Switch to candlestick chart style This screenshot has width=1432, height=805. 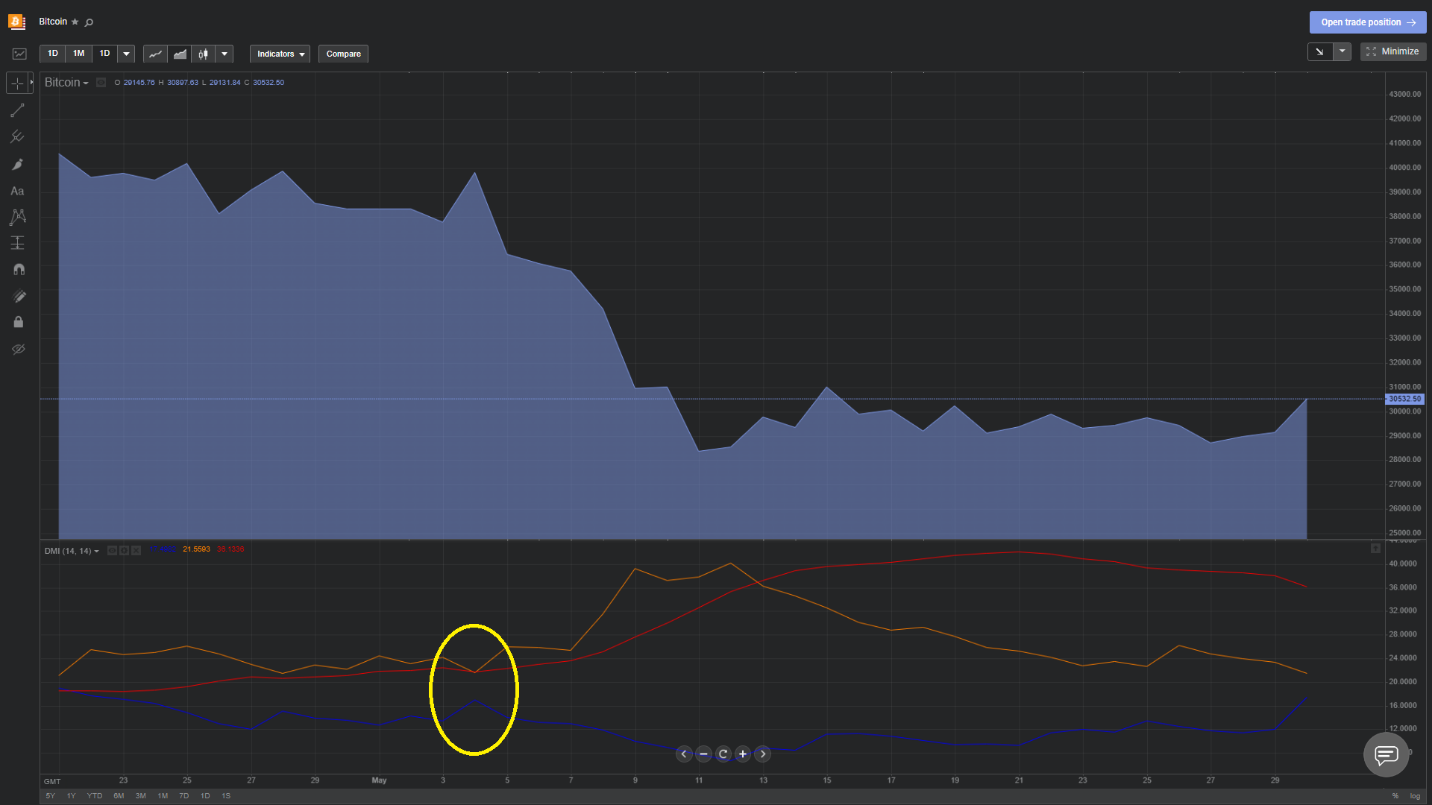[204, 54]
